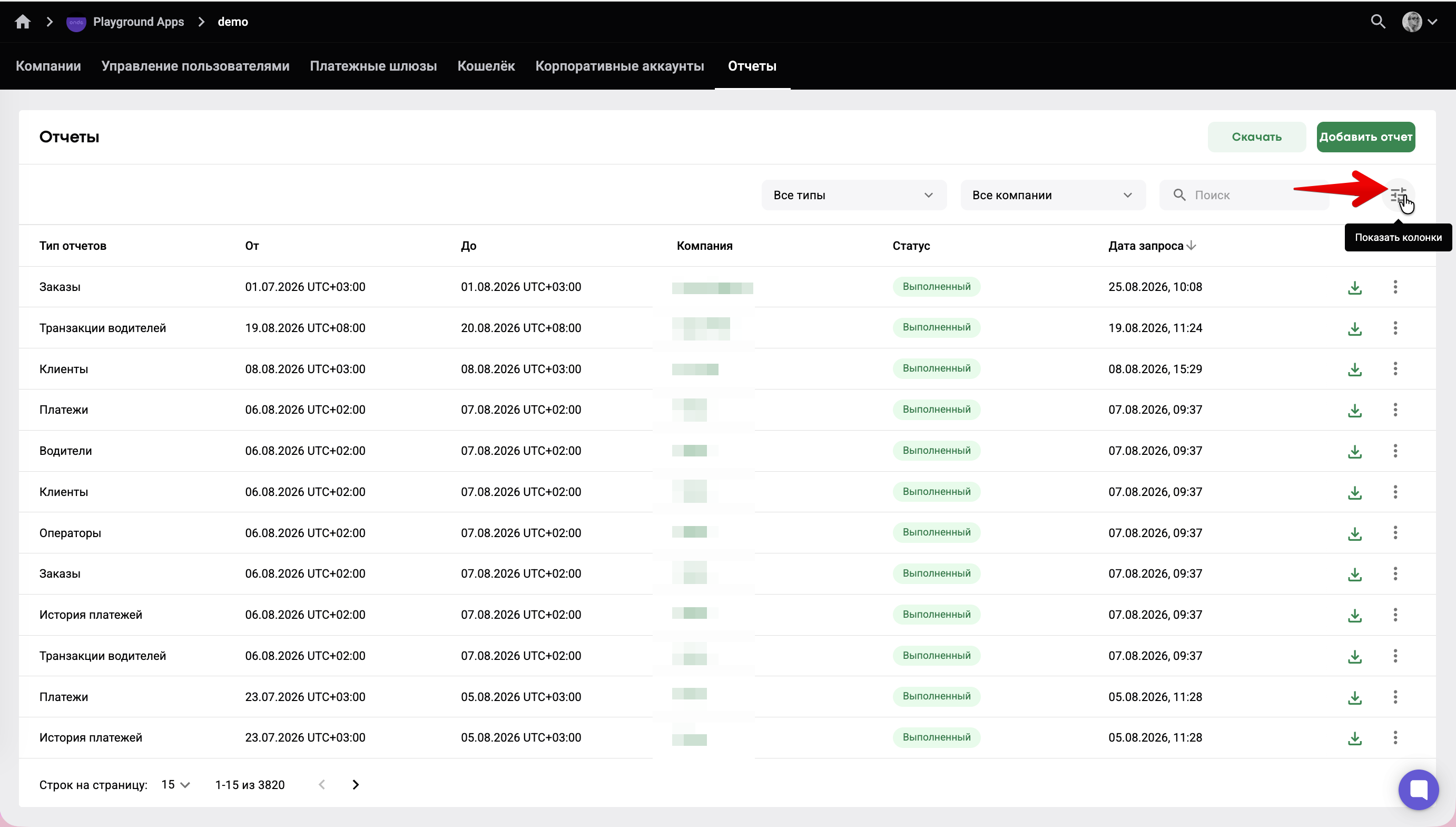Open the global search magnifier icon
The width and height of the screenshot is (1456, 827).
coord(1378,22)
